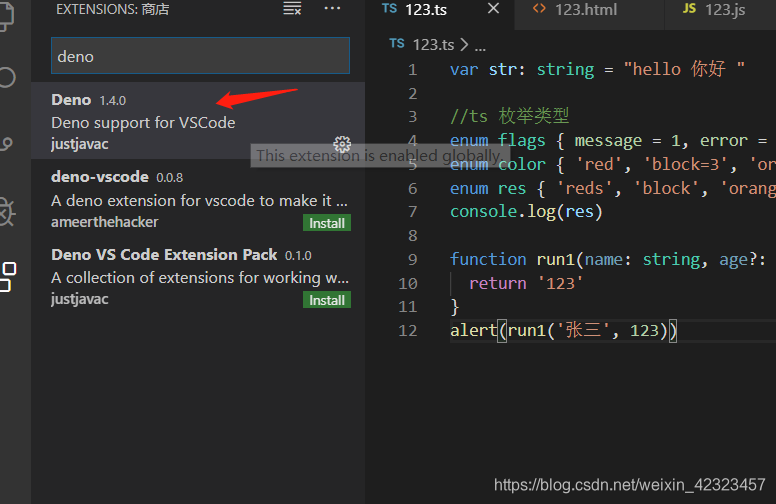Close the 123.ts editor tab
The height and width of the screenshot is (504, 776).
tap(493, 8)
